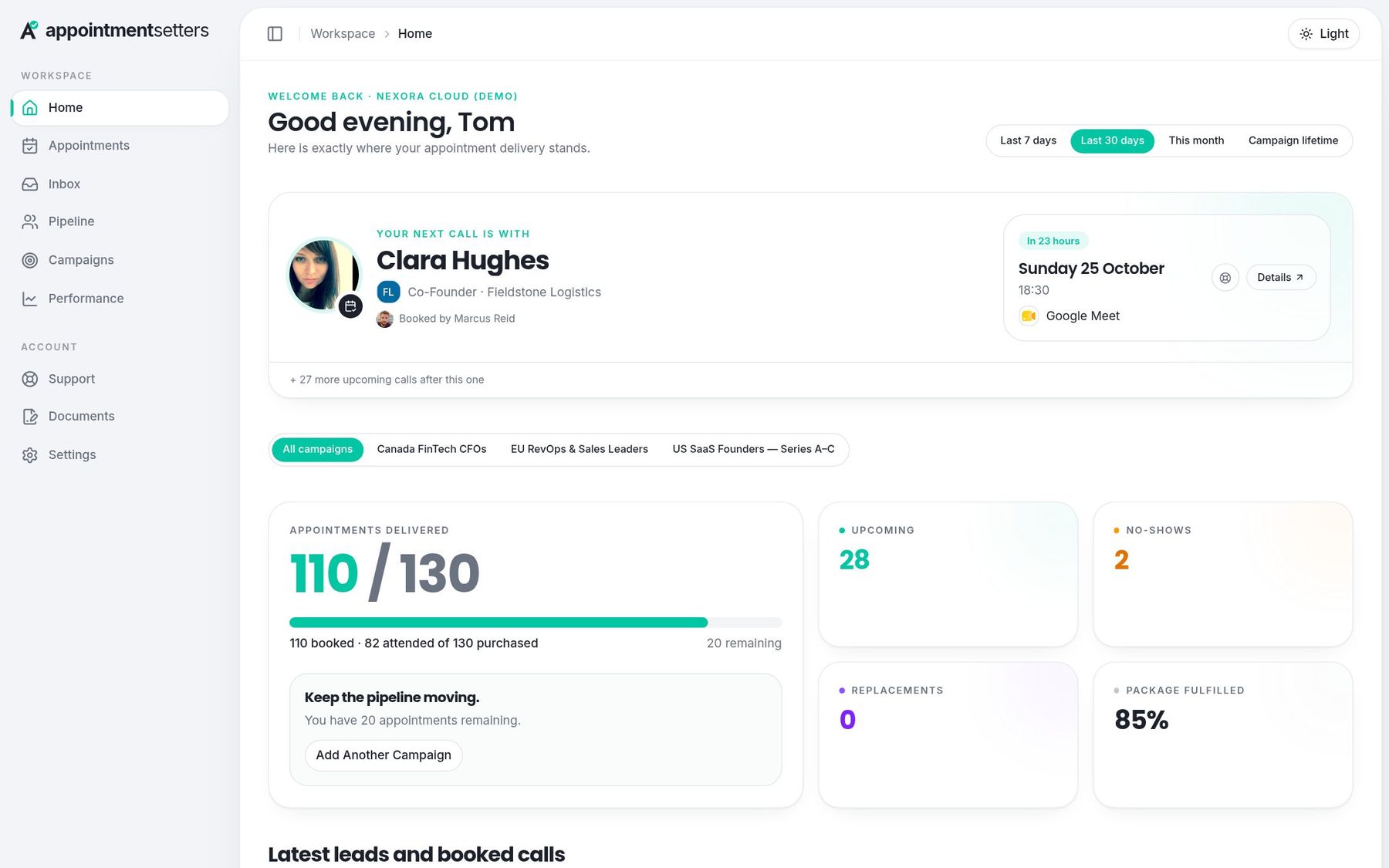Filter by US SaaS Founders Series A–C
This screenshot has height=868, width=1389.
(x=753, y=450)
